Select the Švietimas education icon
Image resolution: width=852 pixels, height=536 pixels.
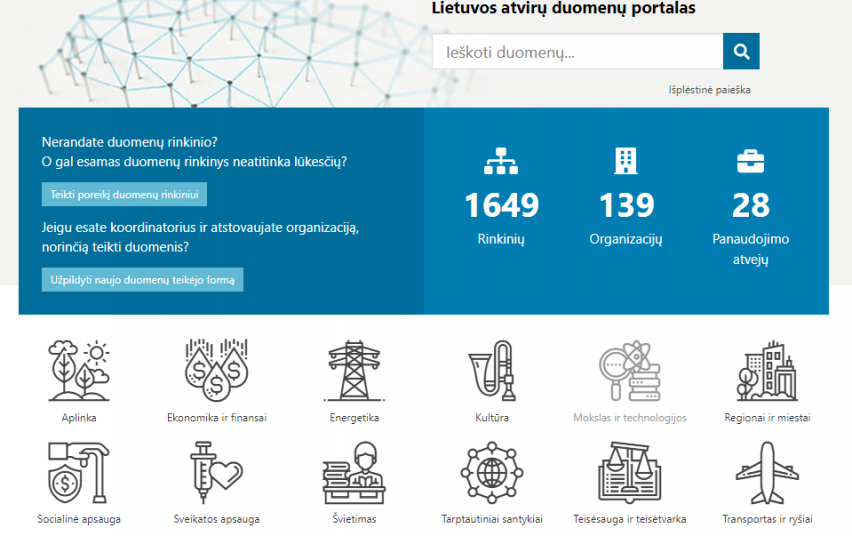(x=354, y=472)
